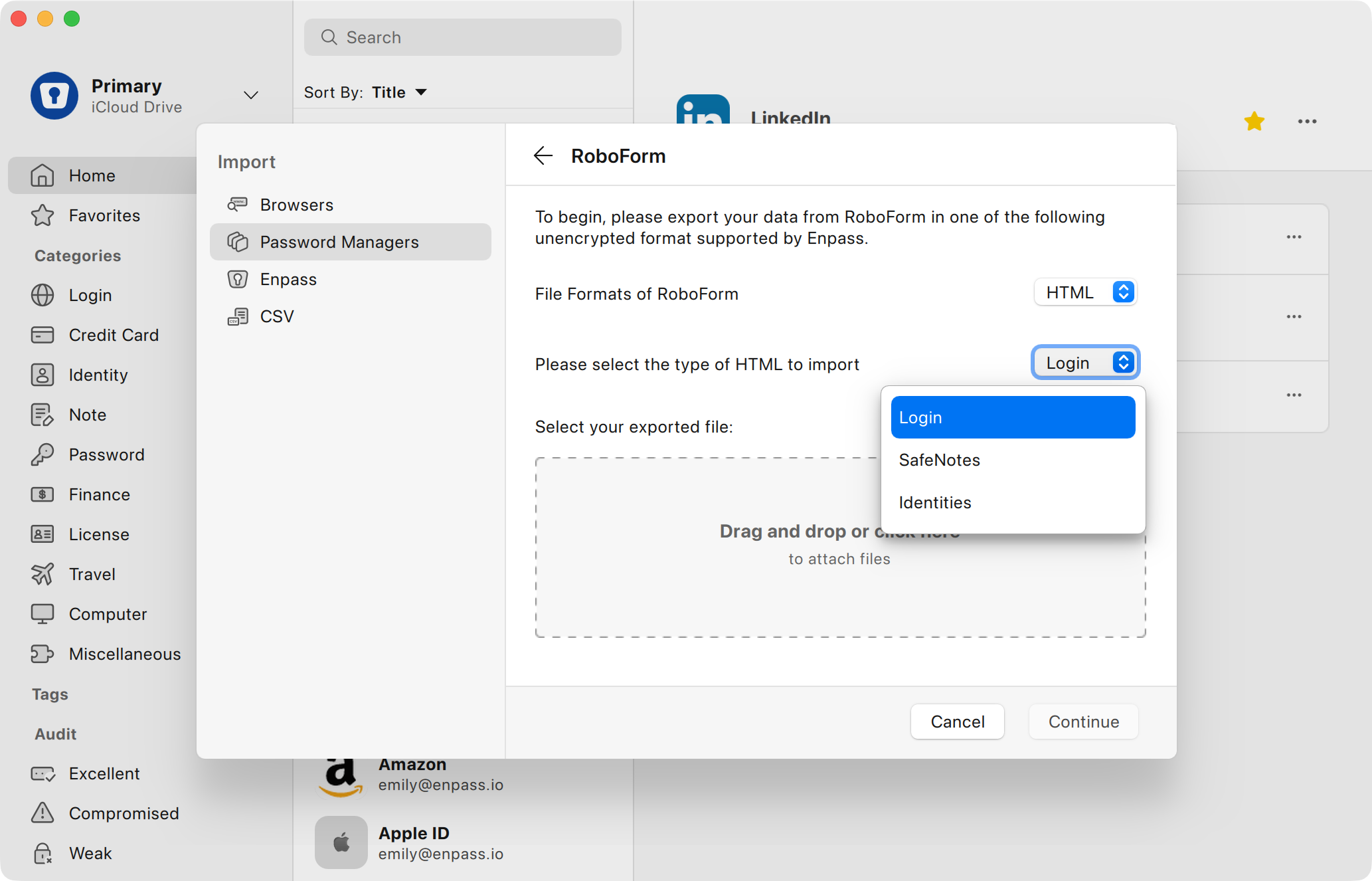Select Enpass in the Import list
This screenshot has height=881, width=1372.
click(x=351, y=279)
